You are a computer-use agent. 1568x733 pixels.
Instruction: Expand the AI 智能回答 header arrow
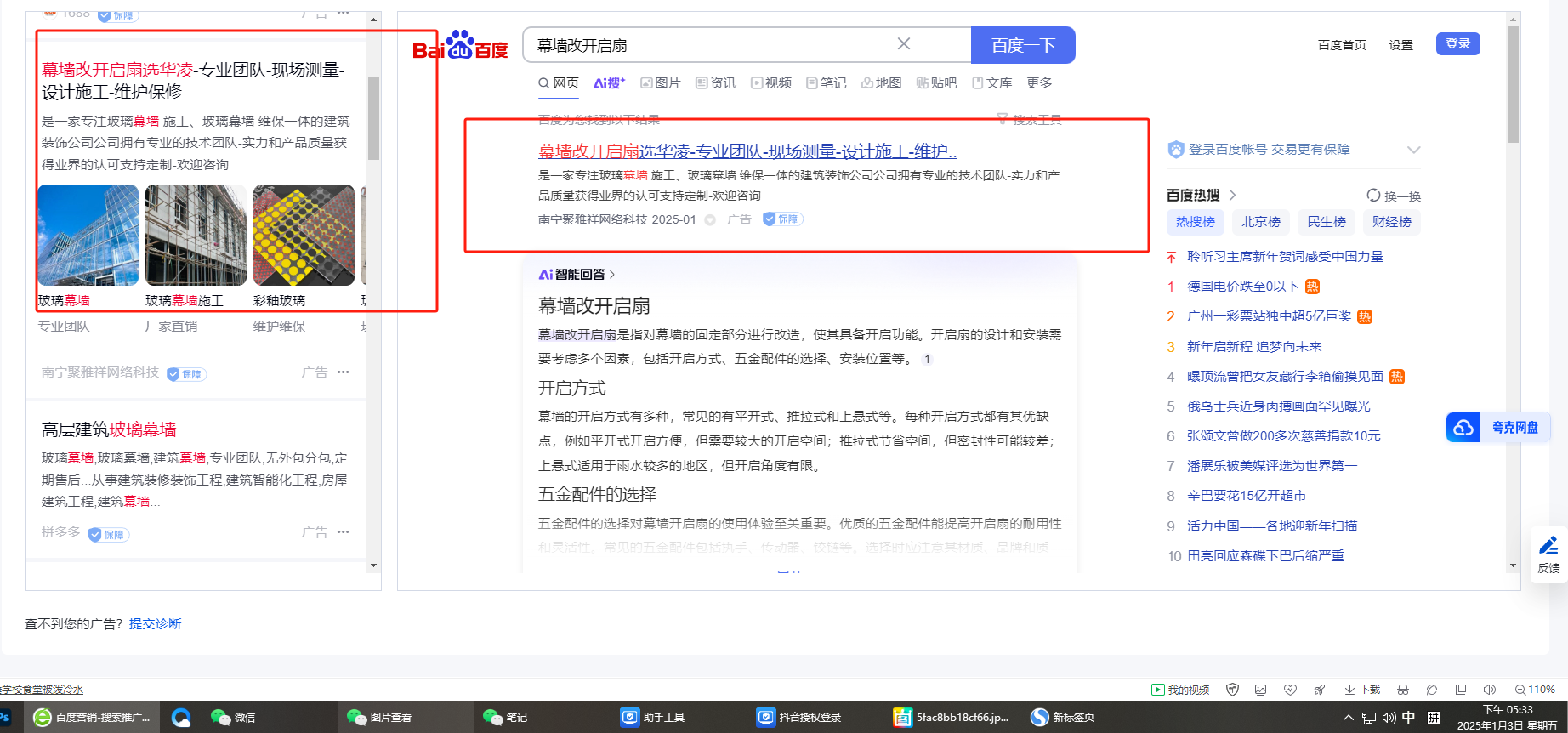click(612, 275)
